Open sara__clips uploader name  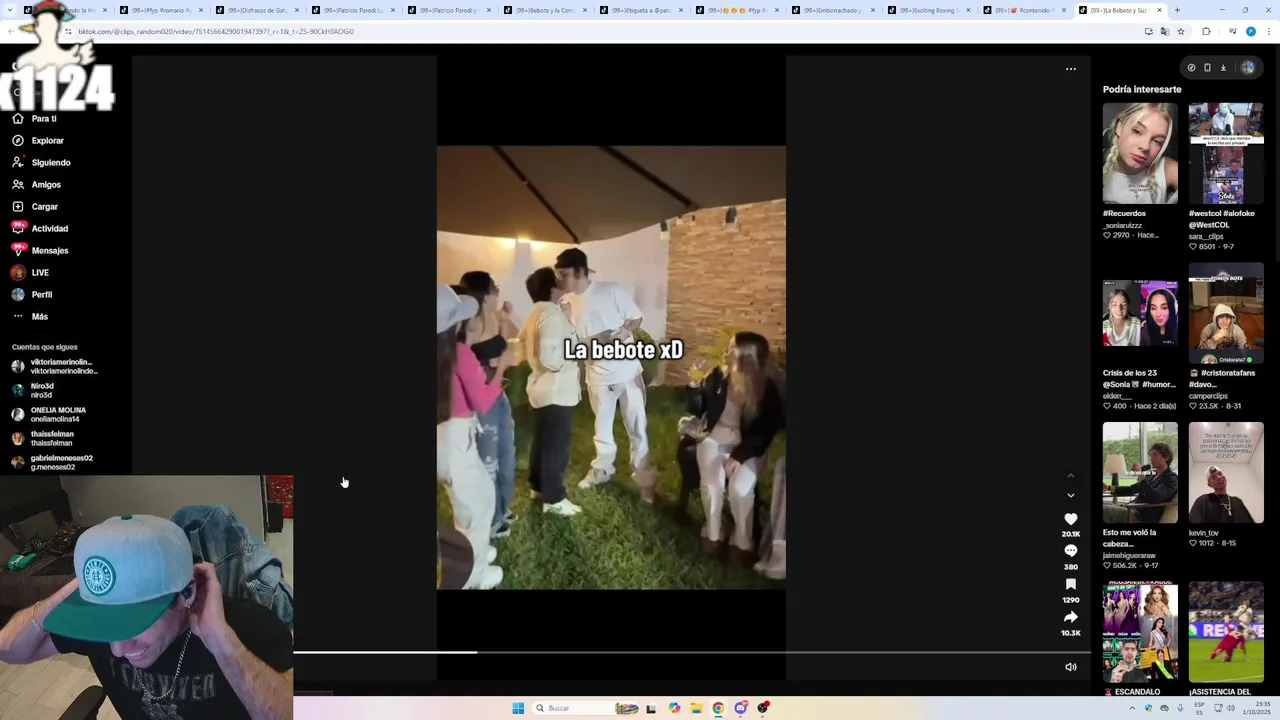[x=1206, y=236]
